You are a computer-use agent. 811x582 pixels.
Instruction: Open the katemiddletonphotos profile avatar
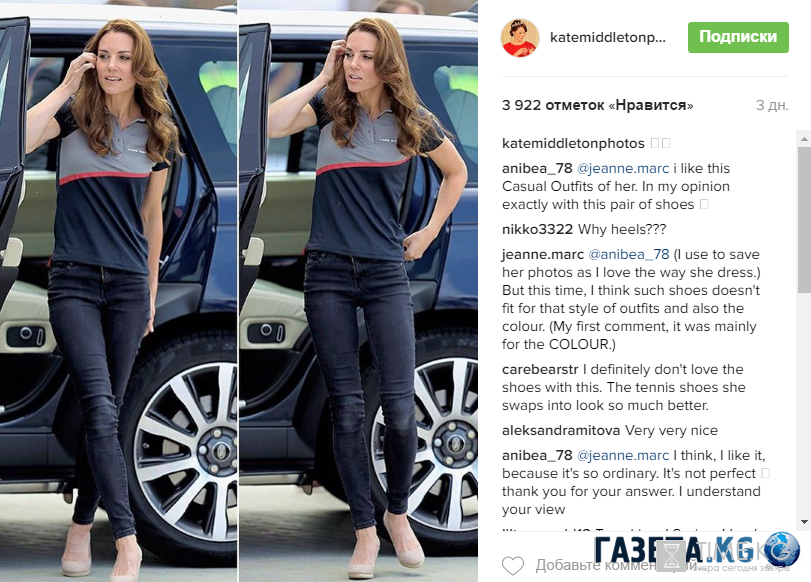[x=520, y=37]
